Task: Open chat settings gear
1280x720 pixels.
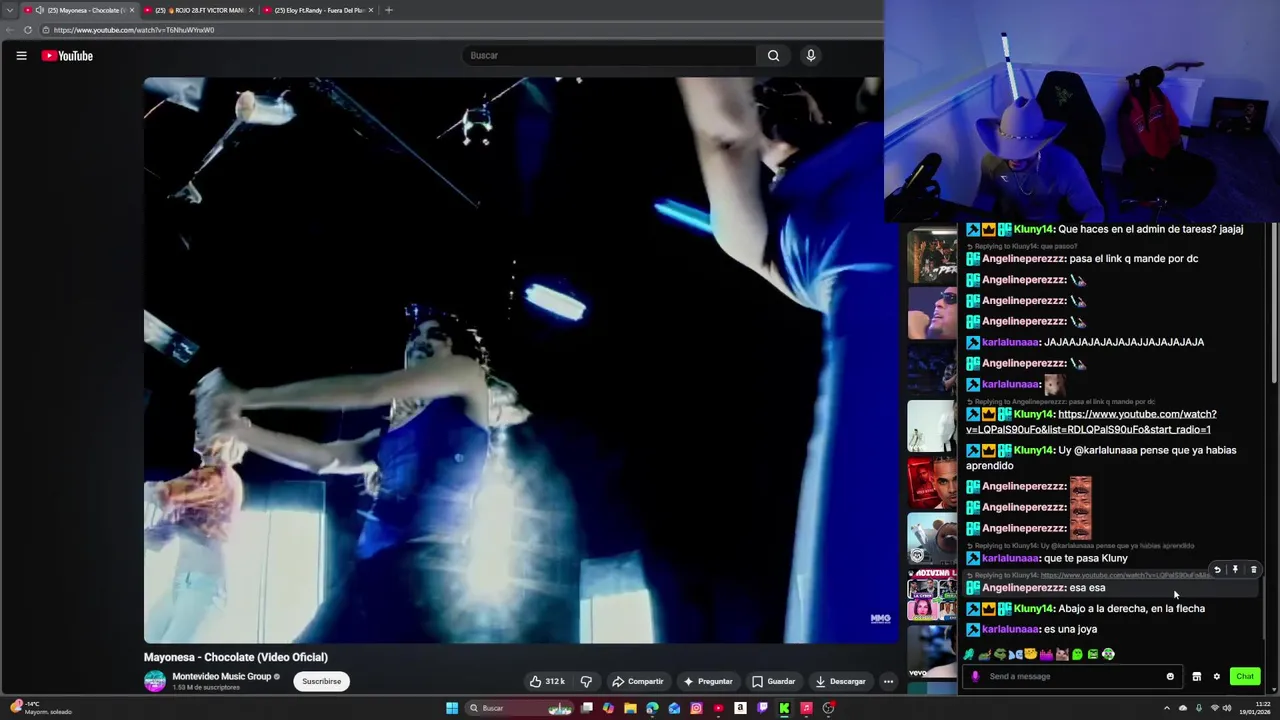Action: [1217, 677]
